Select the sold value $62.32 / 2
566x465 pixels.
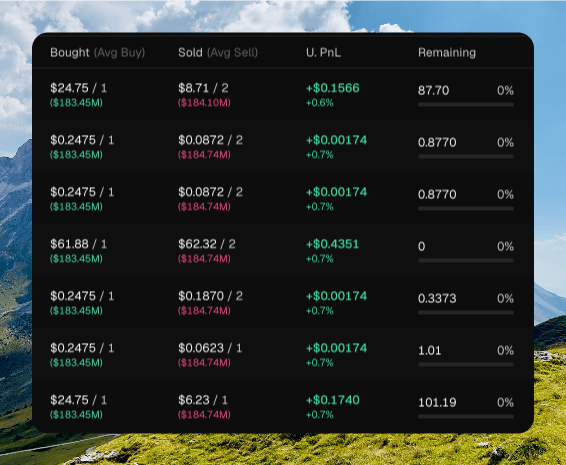click(x=207, y=244)
